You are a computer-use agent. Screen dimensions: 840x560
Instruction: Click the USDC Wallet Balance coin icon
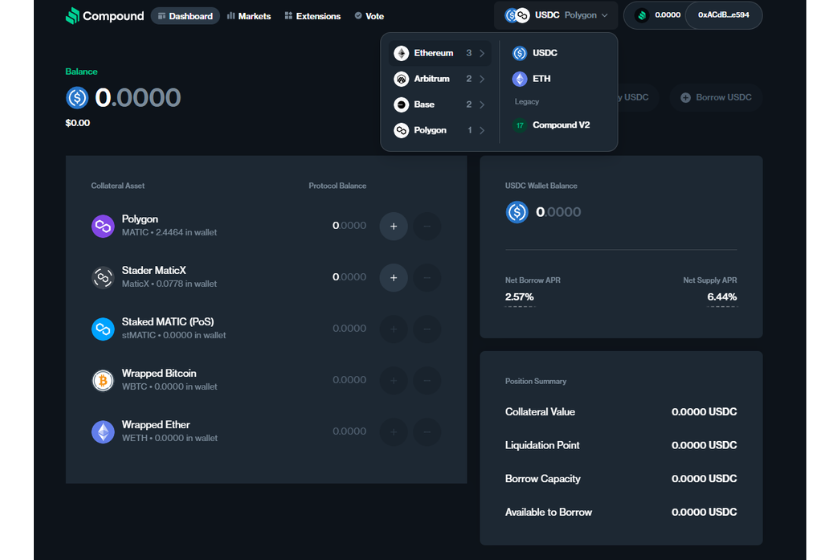pyautogui.click(x=517, y=212)
